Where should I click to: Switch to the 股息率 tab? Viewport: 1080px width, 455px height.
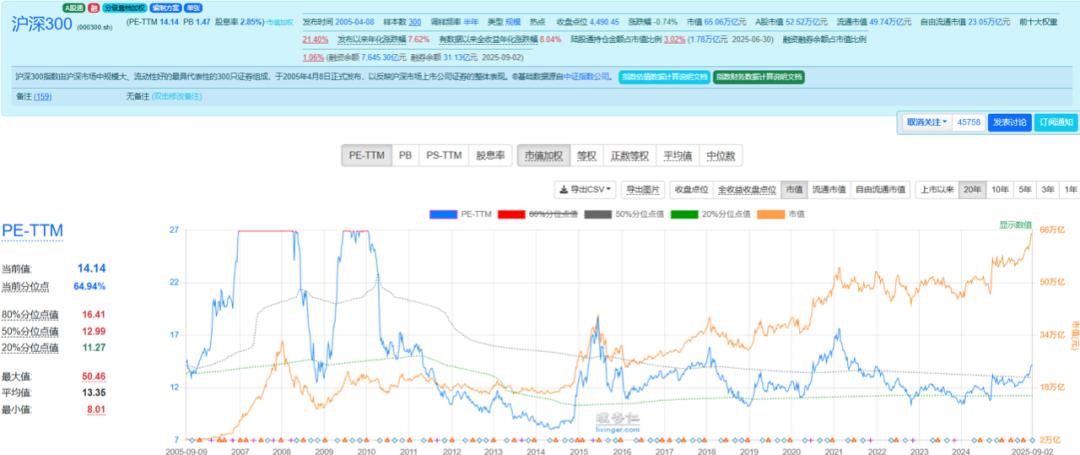(x=491, y=155)
